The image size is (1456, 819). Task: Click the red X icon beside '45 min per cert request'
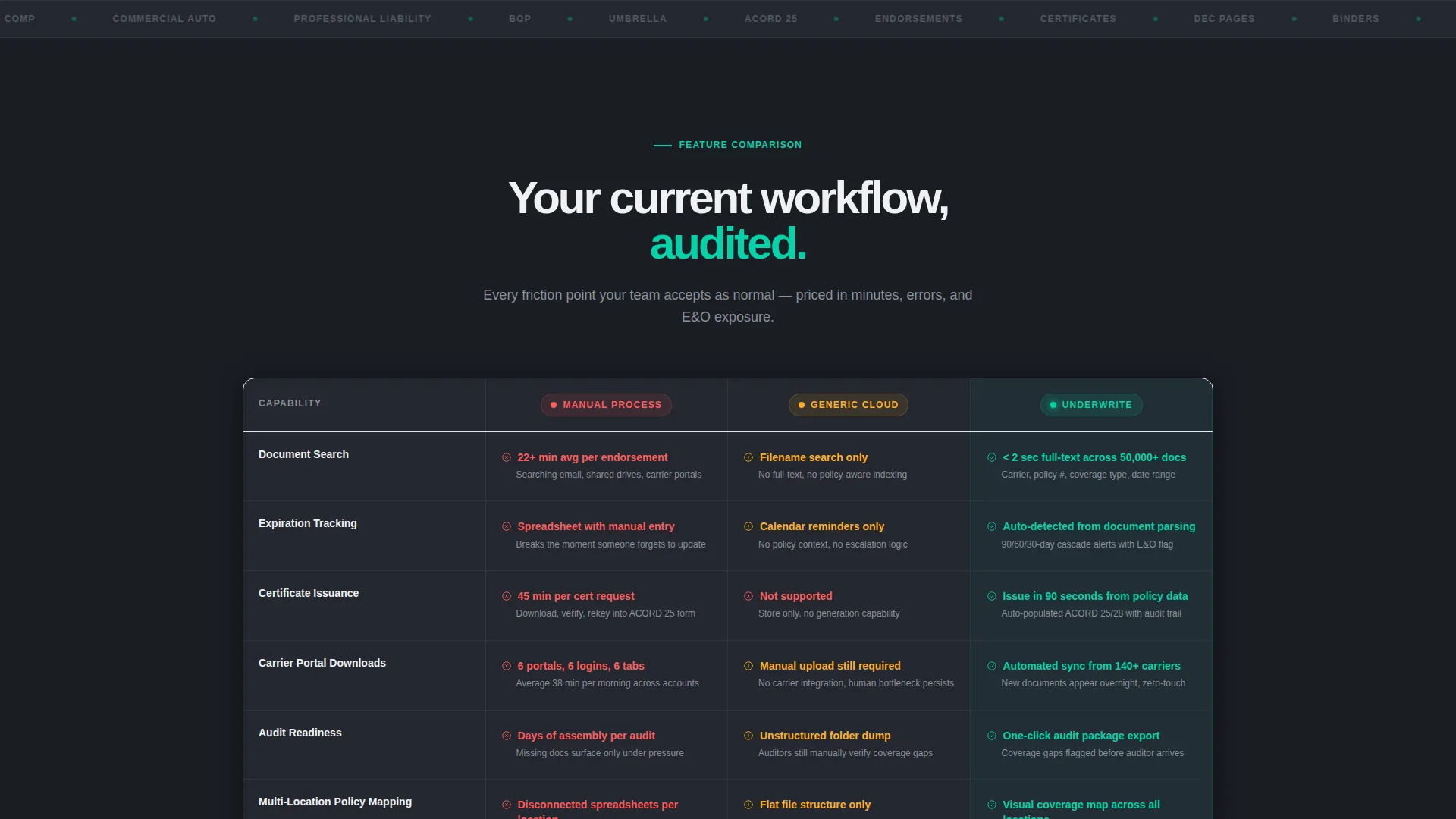pos(507,596)
